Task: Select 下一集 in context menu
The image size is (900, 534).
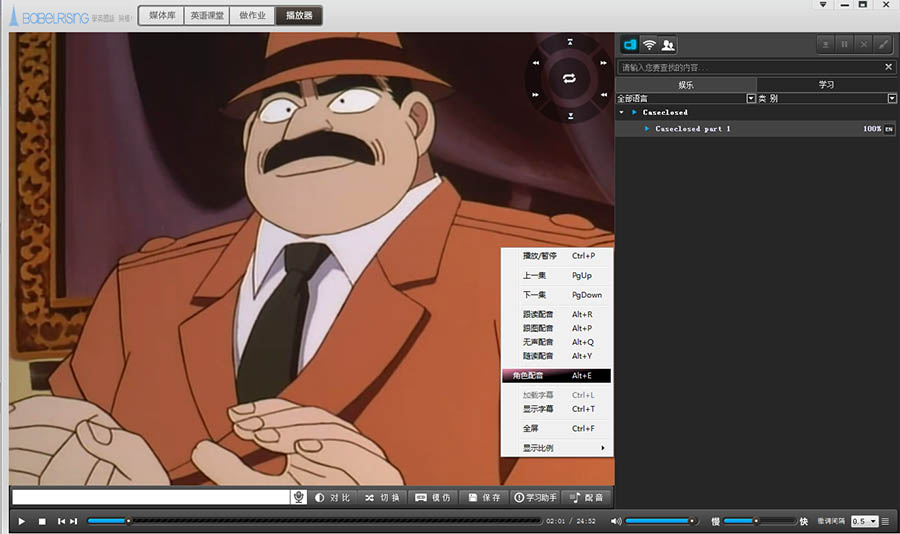Action: (x=557, y=295)
